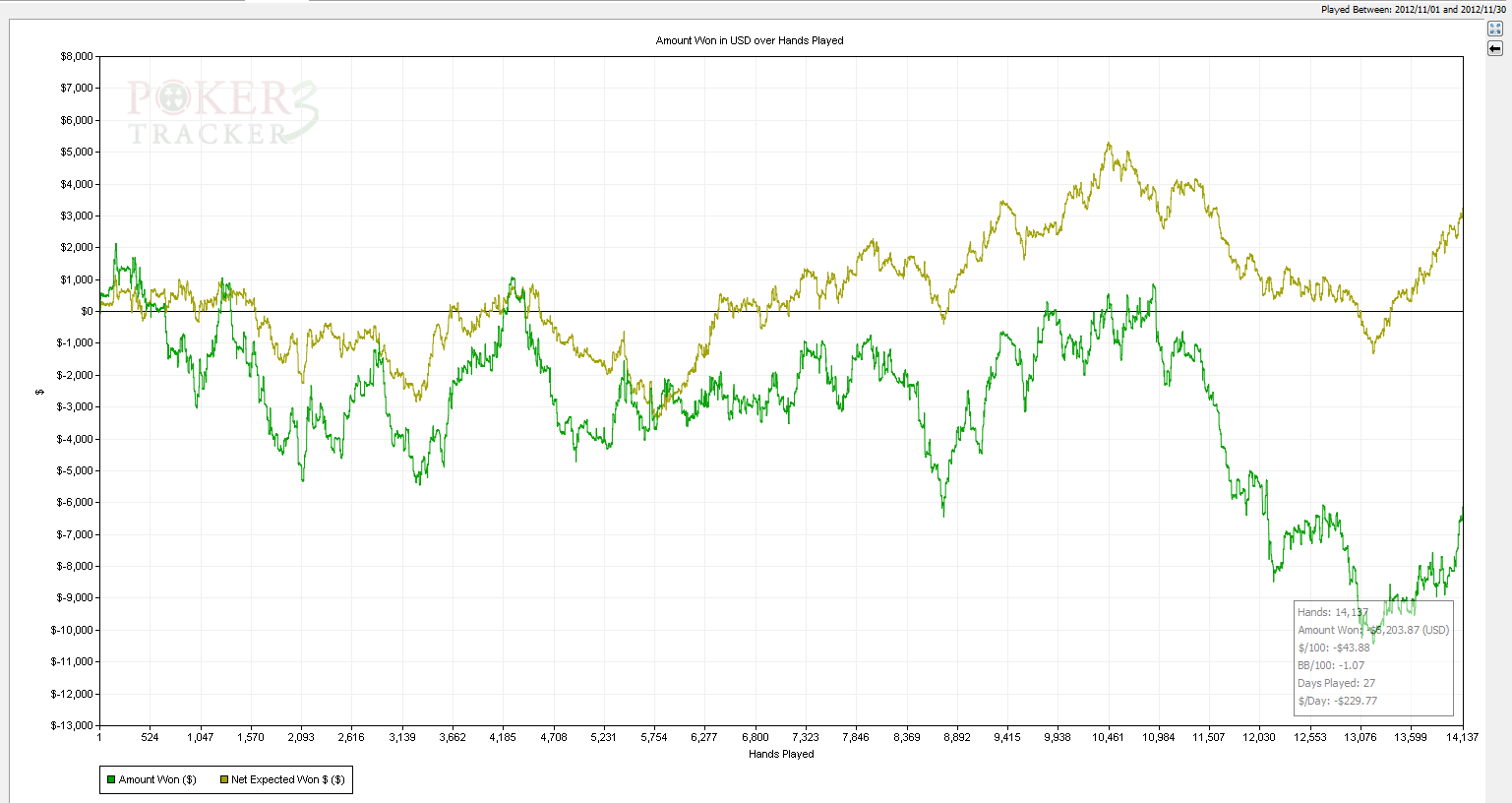Click the green Amount Won legend swatch
1512x803 pixels.
[111, 780]
